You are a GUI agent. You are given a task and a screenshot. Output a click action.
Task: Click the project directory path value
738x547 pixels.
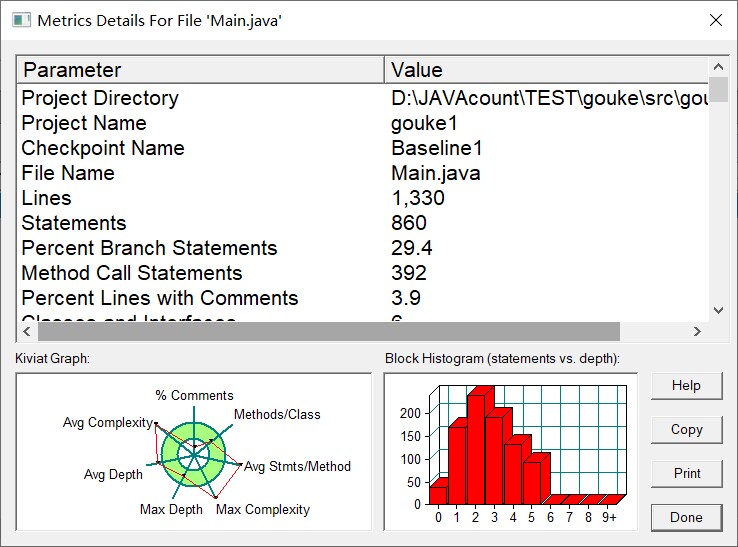tap(549, 98)
